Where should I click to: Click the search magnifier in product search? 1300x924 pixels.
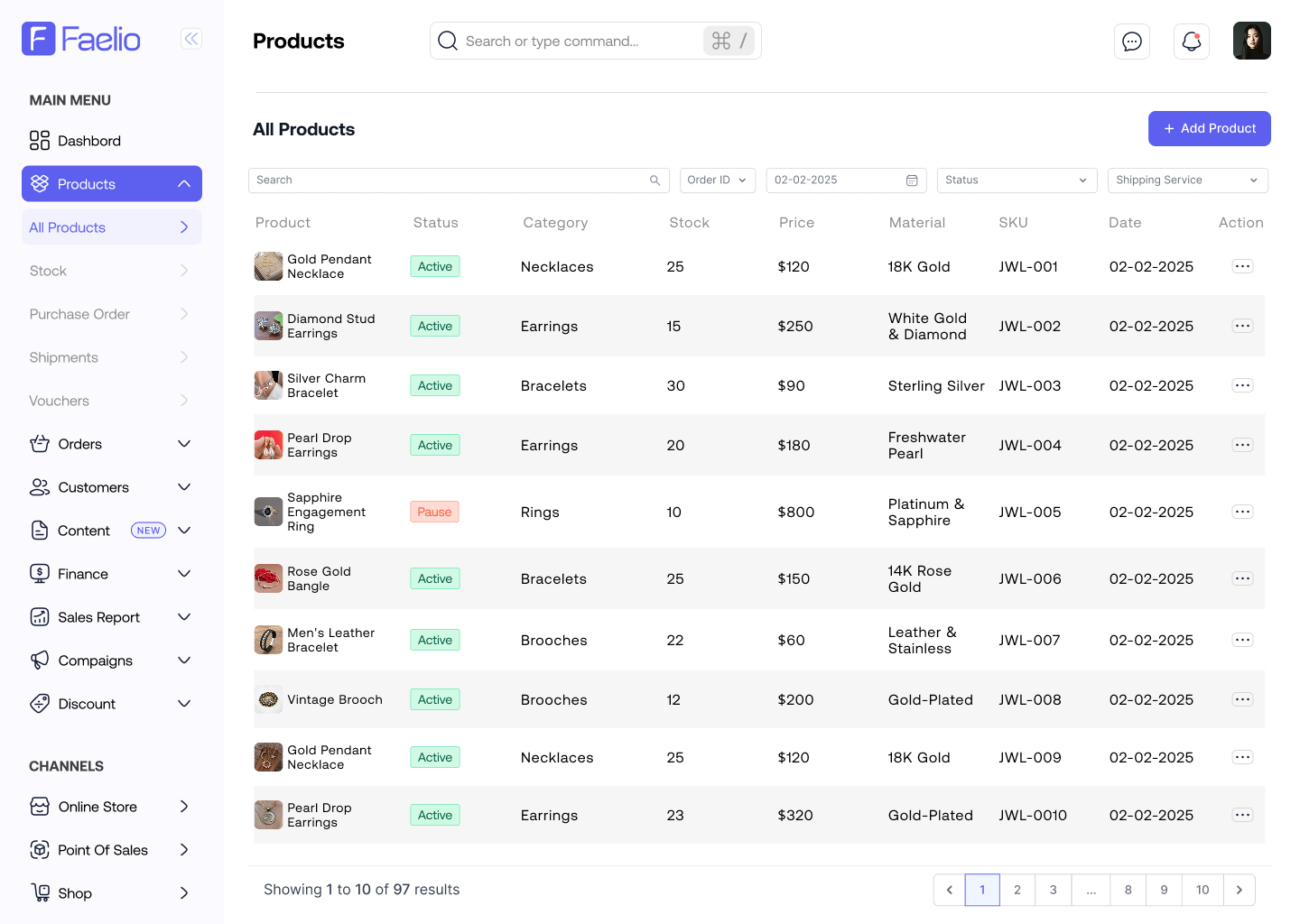pyautogui.click(x=655, y=180)
